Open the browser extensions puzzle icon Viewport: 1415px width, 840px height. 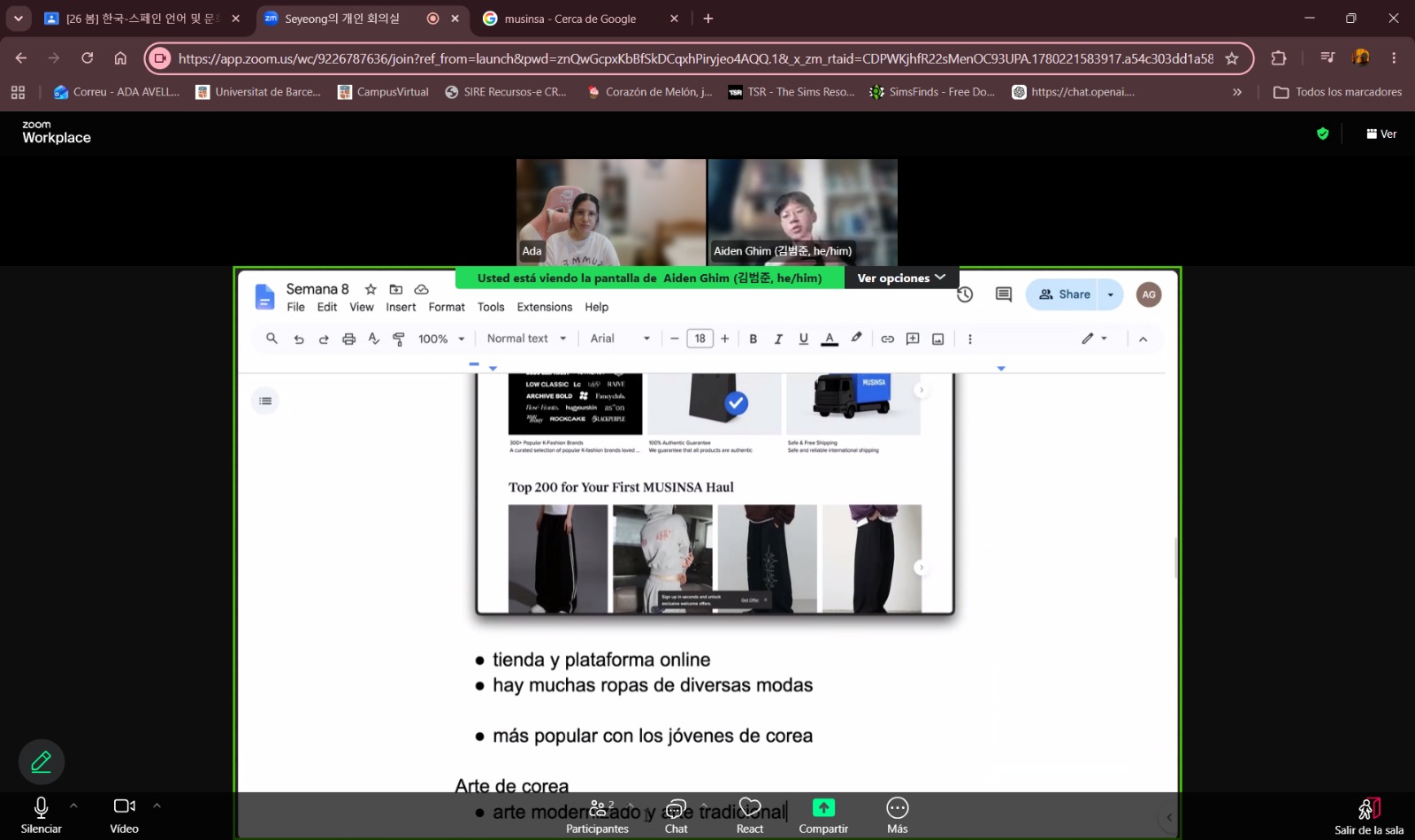point(1279,58)
